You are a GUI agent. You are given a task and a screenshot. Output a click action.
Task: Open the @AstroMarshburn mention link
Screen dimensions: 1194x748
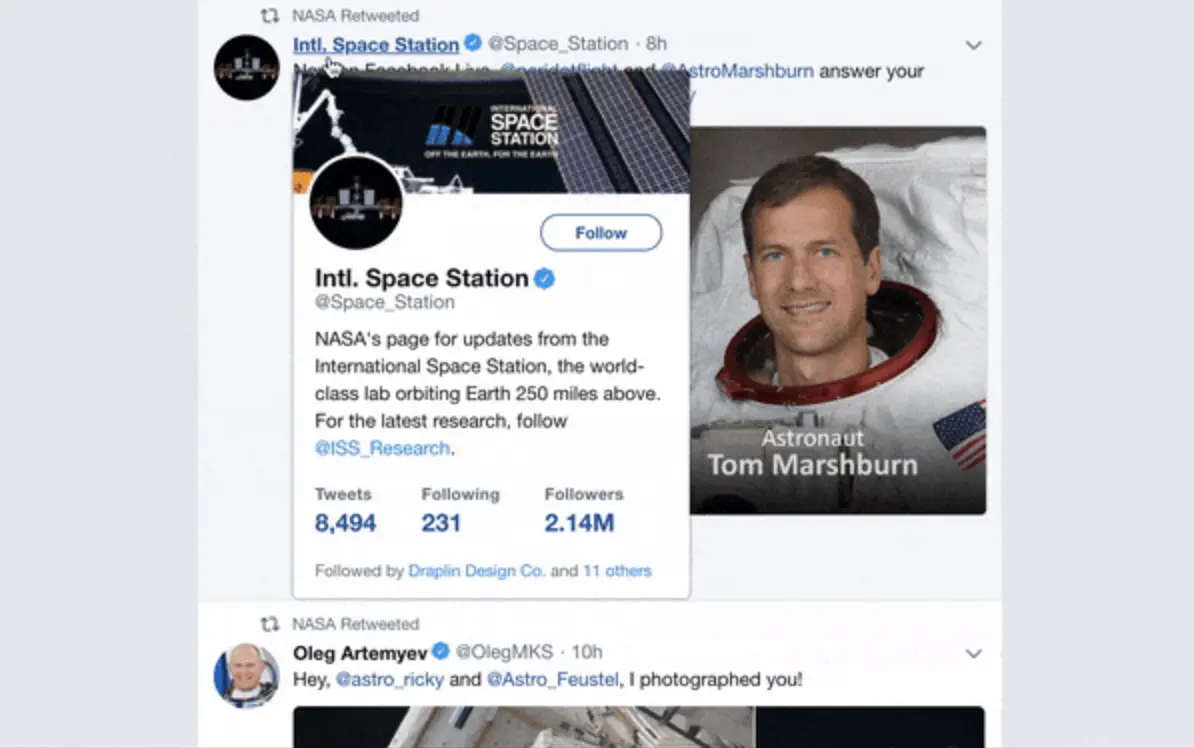(x=737, y=71)
